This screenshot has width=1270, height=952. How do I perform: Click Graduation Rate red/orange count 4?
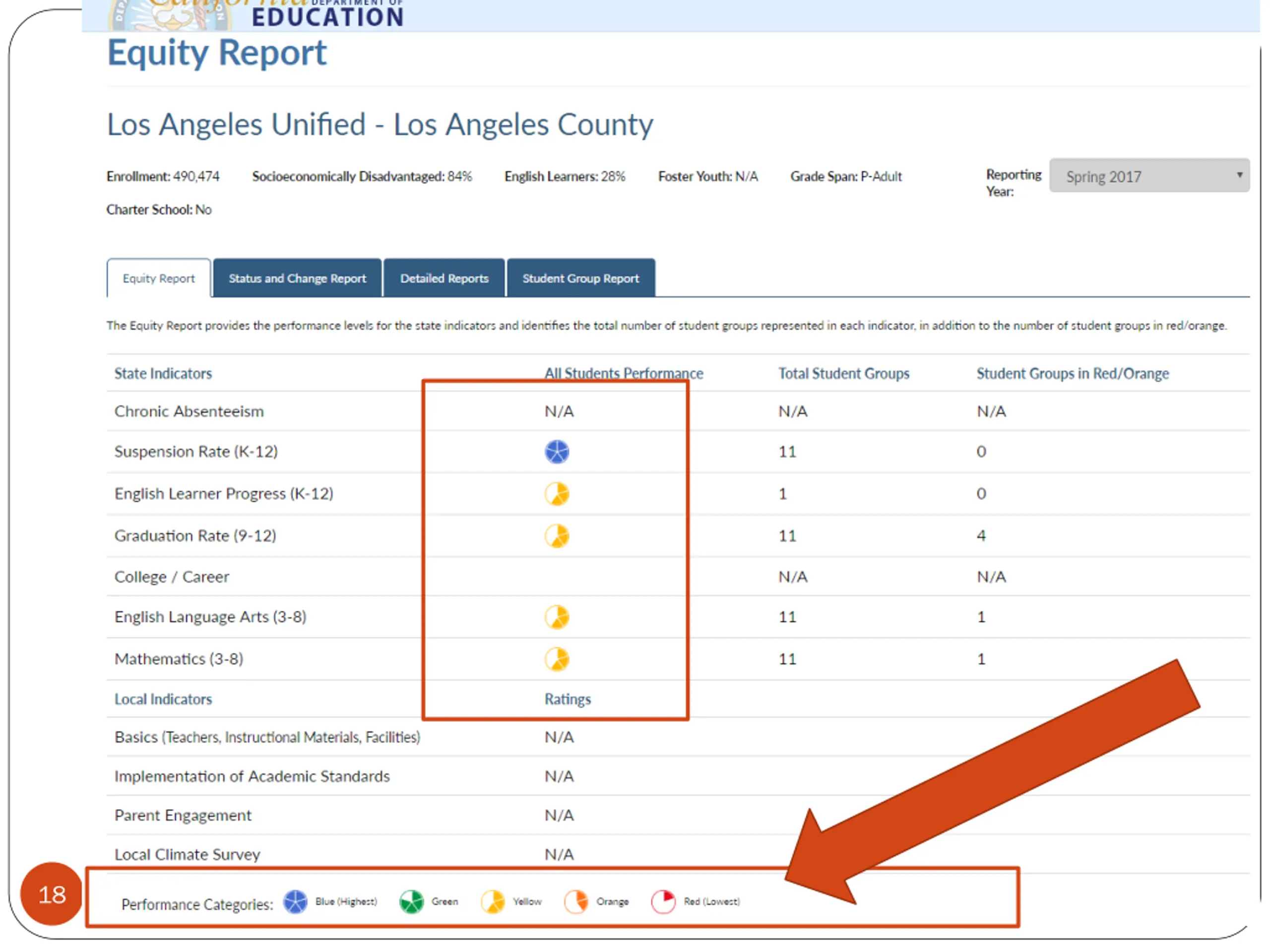pos(981,535)
